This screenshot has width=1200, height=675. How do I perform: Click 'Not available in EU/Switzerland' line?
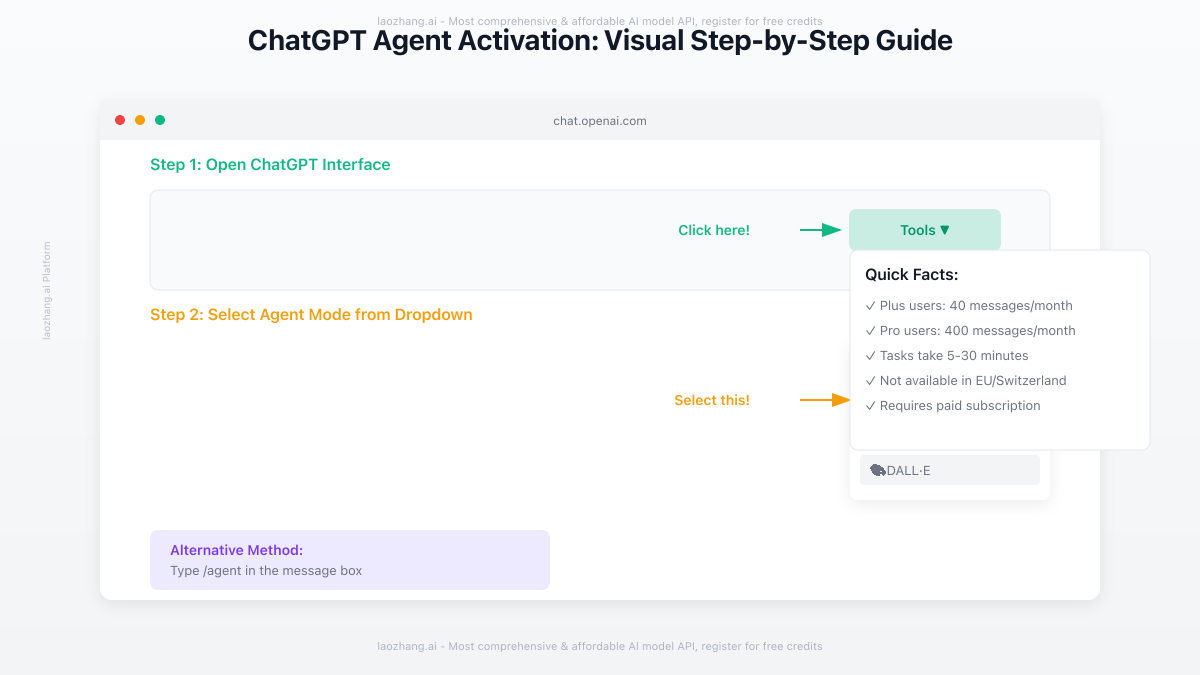pos(966,381)
